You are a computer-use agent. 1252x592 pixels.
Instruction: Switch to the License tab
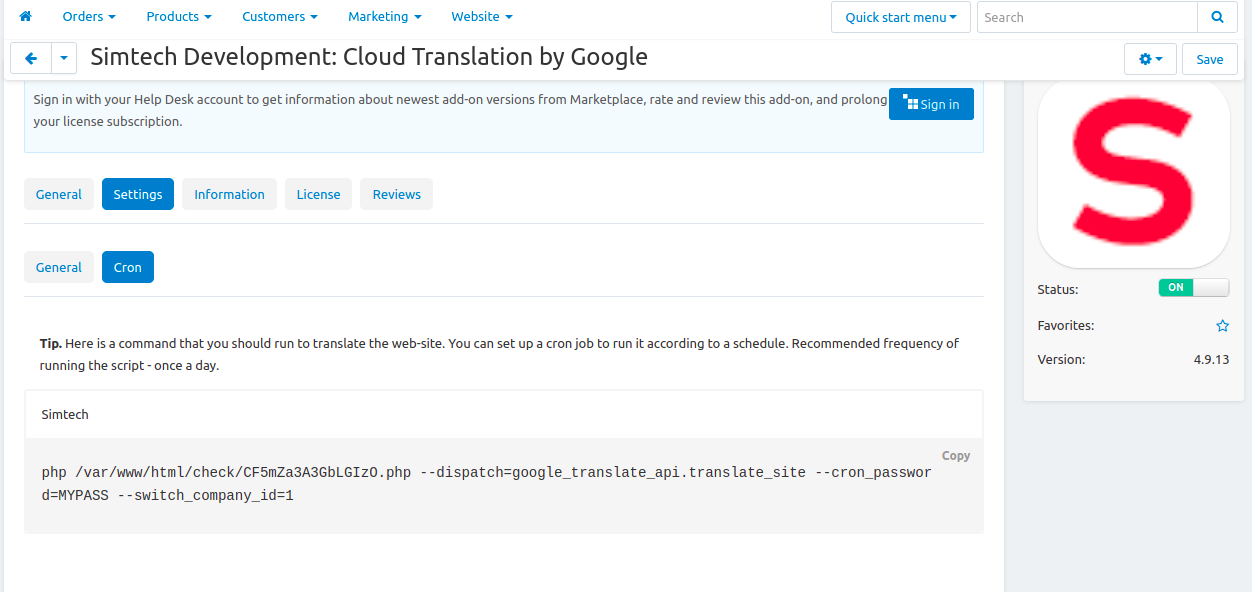(x=318, y=194)
